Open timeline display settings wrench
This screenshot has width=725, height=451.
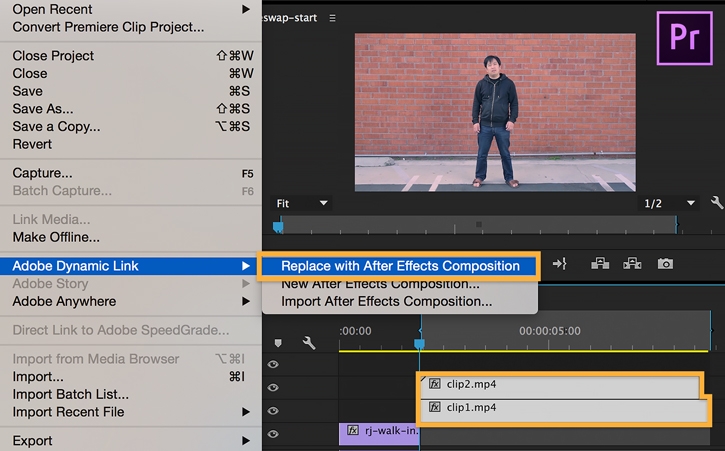coord(309,343)
